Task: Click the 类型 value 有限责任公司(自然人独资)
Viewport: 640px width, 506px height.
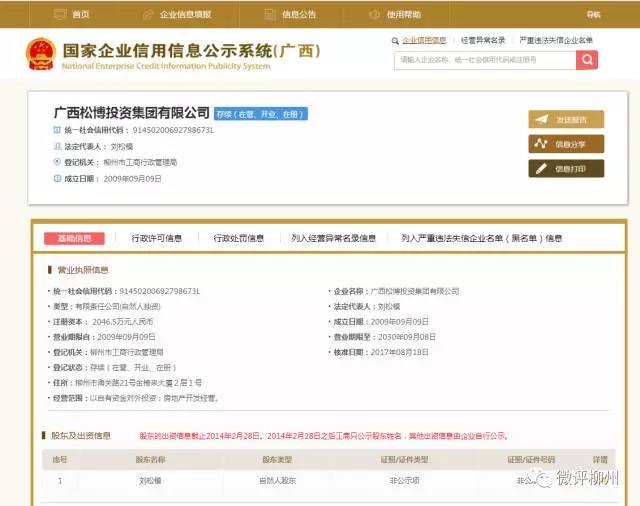Action: click(118, 306)
